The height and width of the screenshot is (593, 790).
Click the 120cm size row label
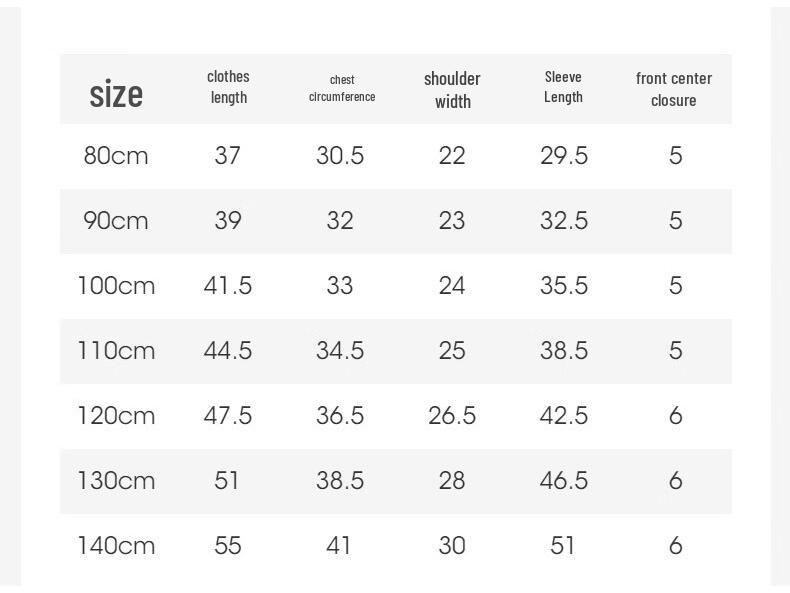[x=116, y=416]
